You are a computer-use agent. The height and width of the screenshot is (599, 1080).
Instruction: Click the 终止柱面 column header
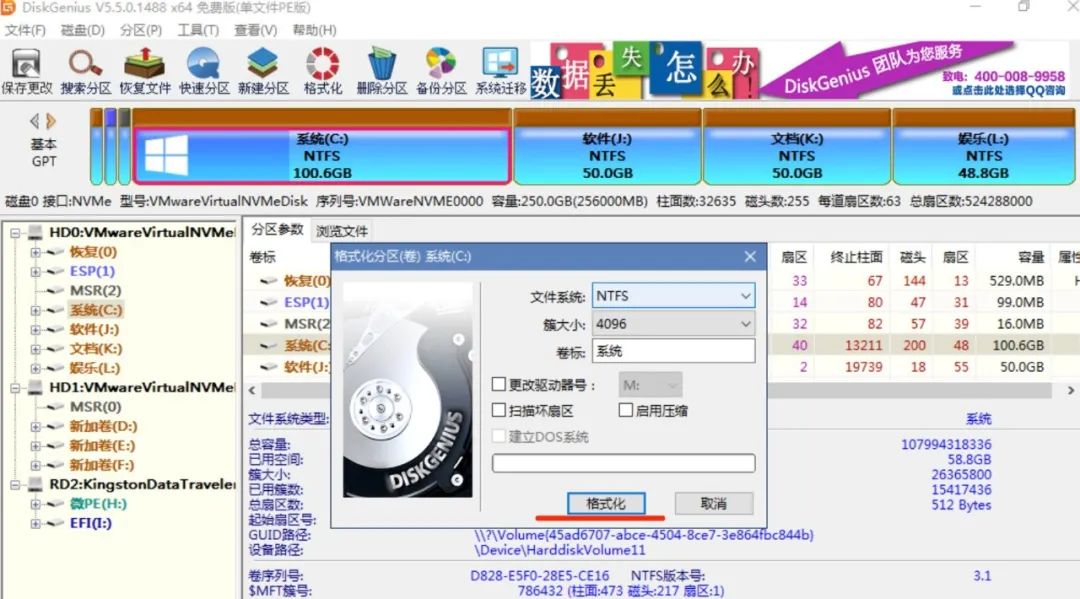pos(856,257)
